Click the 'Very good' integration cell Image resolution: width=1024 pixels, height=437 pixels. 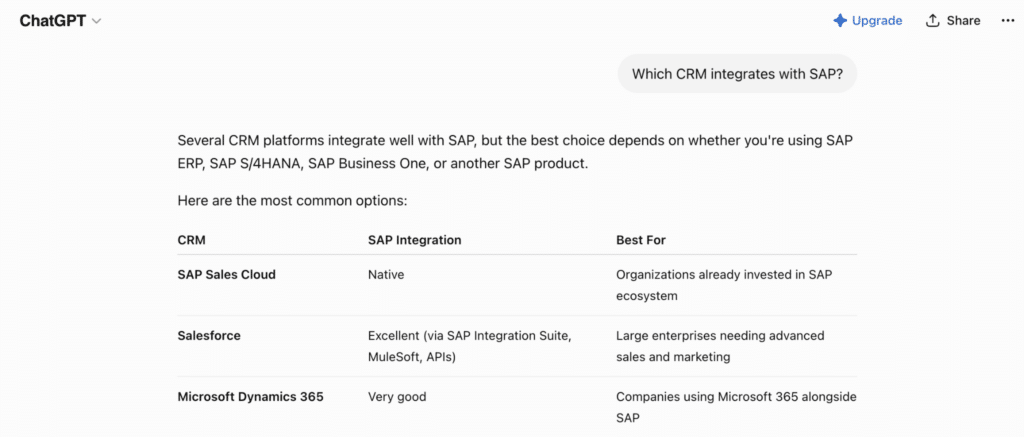[x=397, y=397]
